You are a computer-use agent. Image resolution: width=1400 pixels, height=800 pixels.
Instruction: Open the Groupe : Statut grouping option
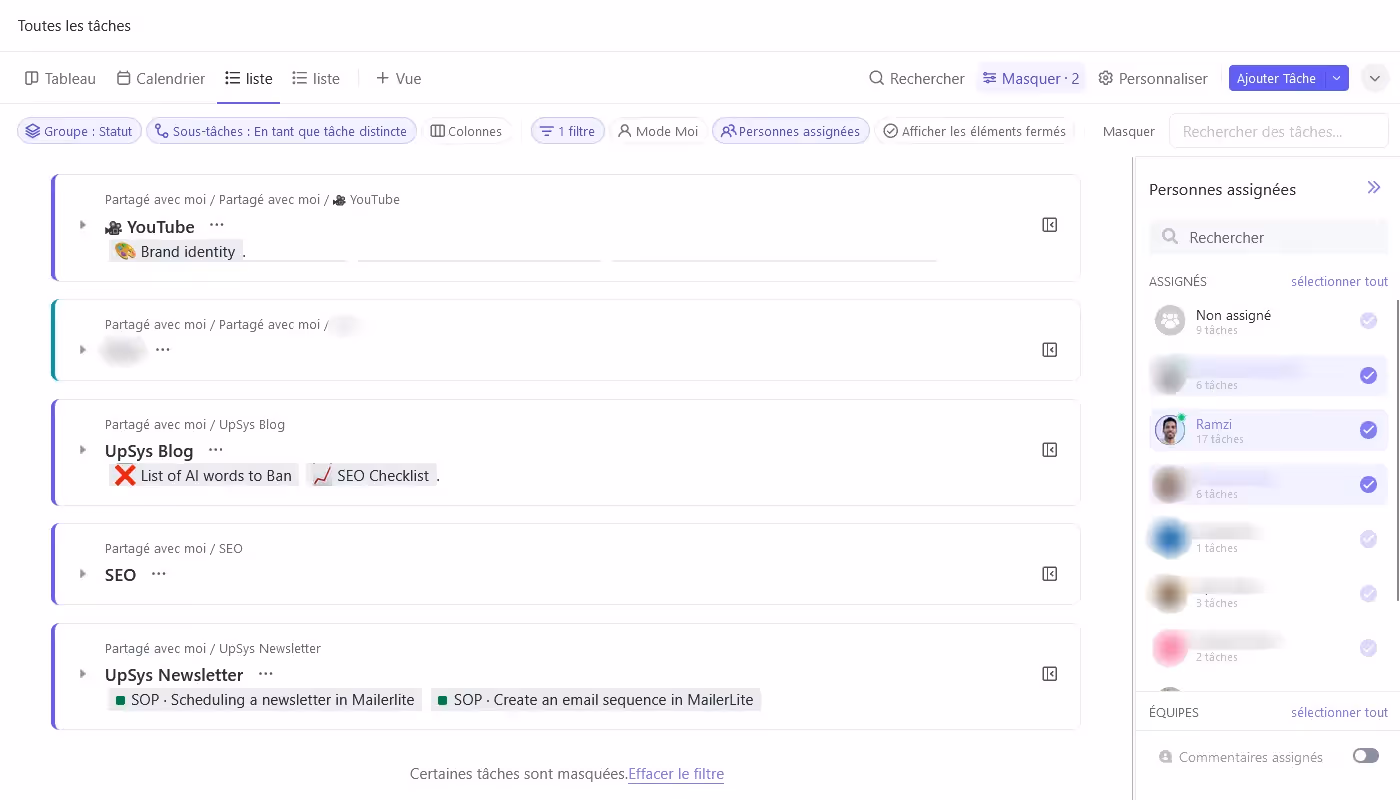point(78,130)
